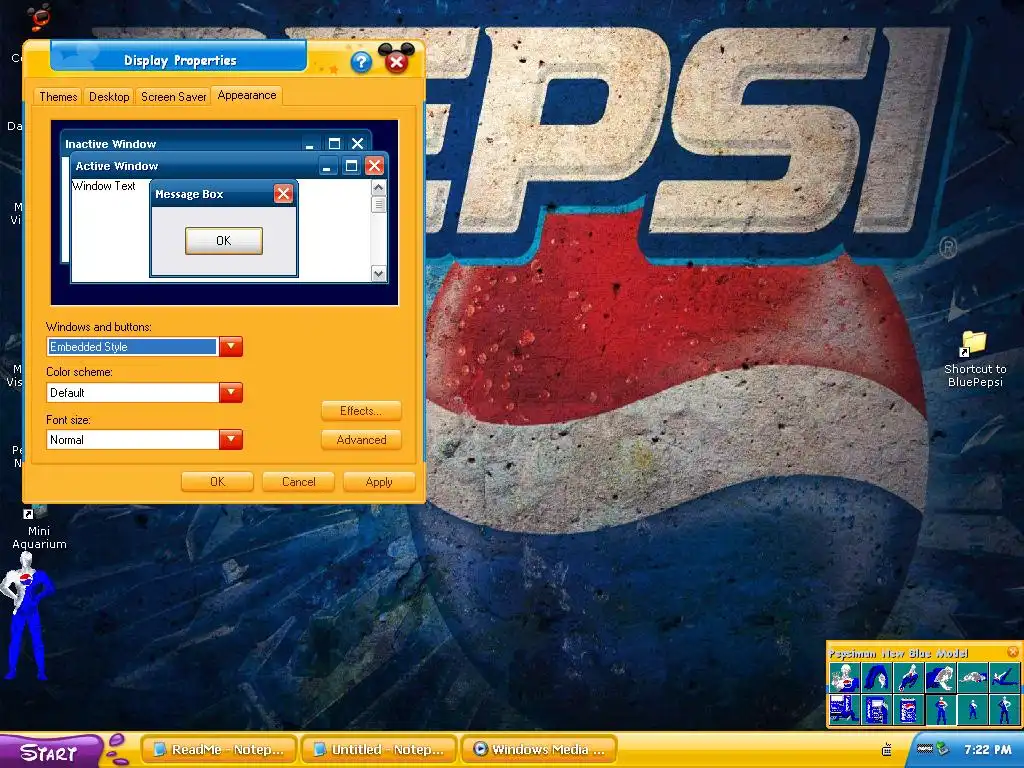Click the Pepsi can icon
1024x768 pixels.
click(x=908, y=709)
